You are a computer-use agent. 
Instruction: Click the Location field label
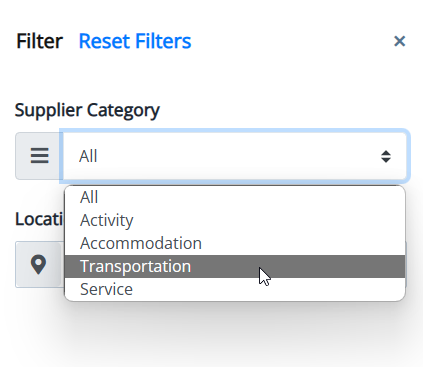[x=39, y=219]
